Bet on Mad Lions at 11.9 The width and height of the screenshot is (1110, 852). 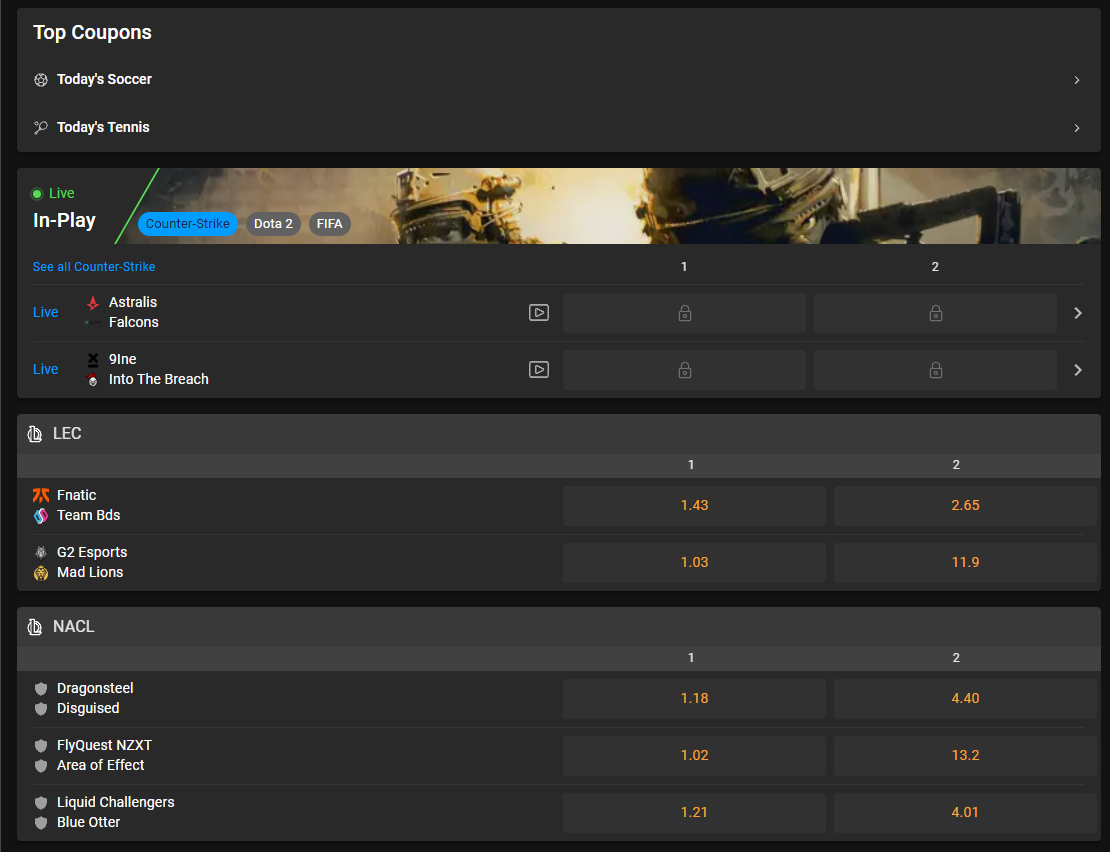tap(965, 563)
